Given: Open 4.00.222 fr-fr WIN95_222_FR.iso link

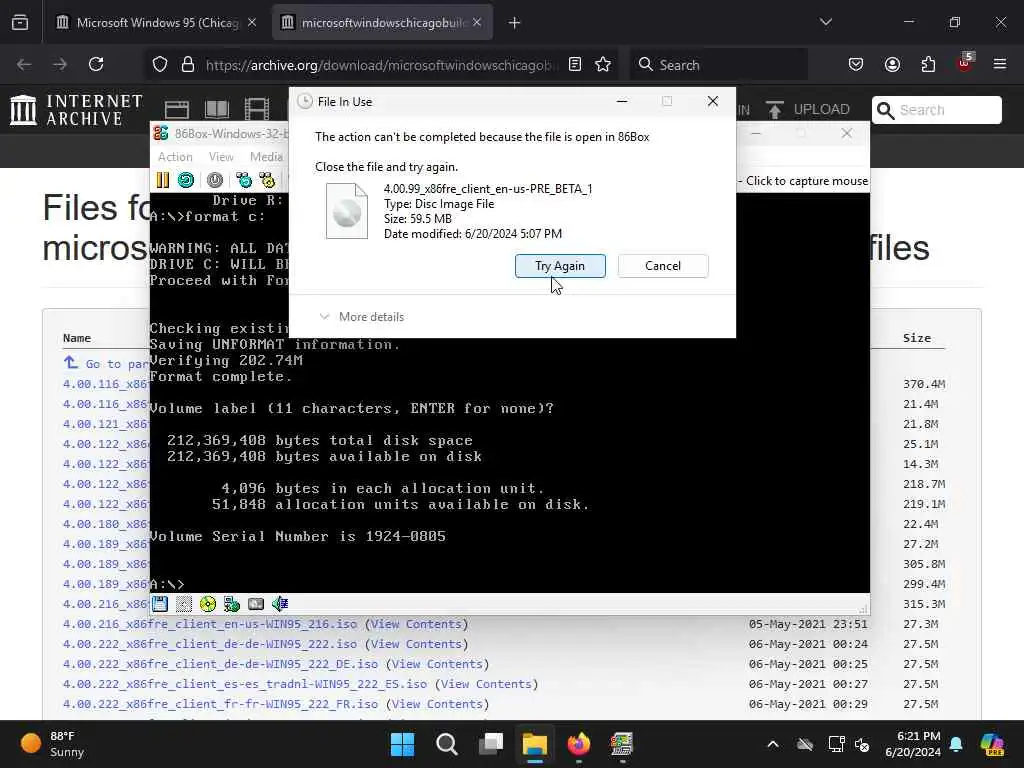Looking at the screenshot, I should (220, 704).
